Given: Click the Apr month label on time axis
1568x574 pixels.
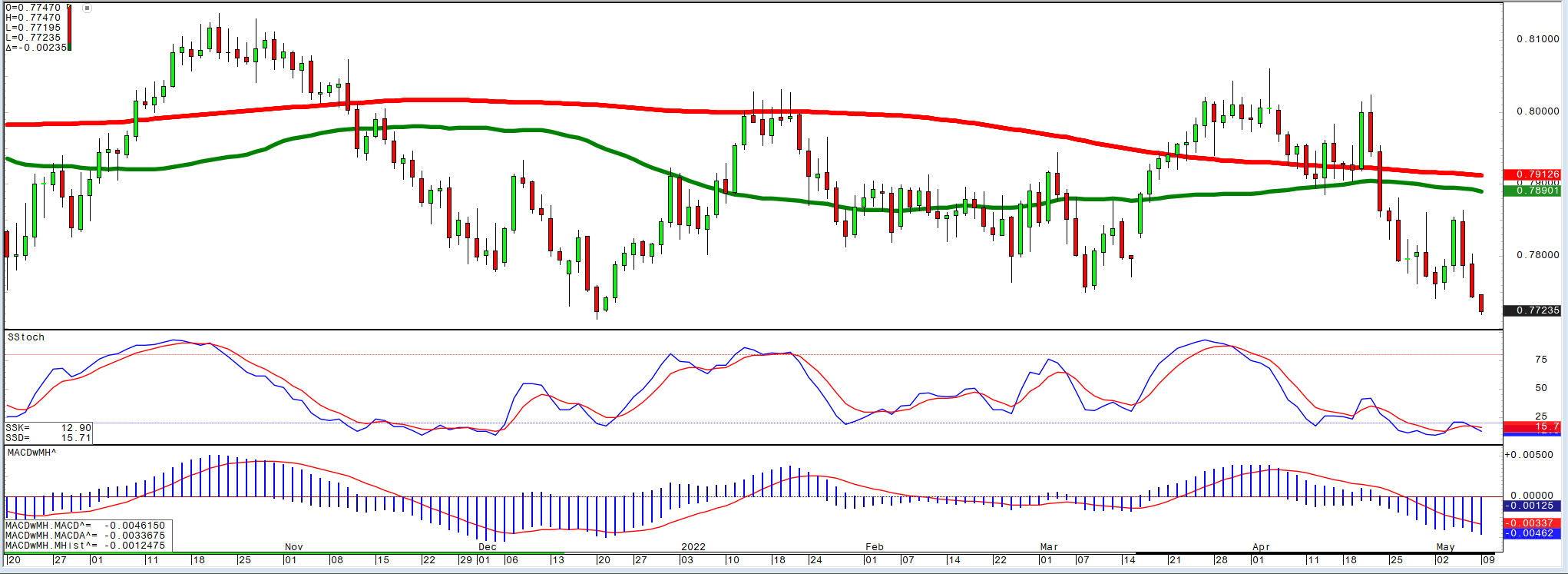Looking at the screenshot, I should point(1261,547).
